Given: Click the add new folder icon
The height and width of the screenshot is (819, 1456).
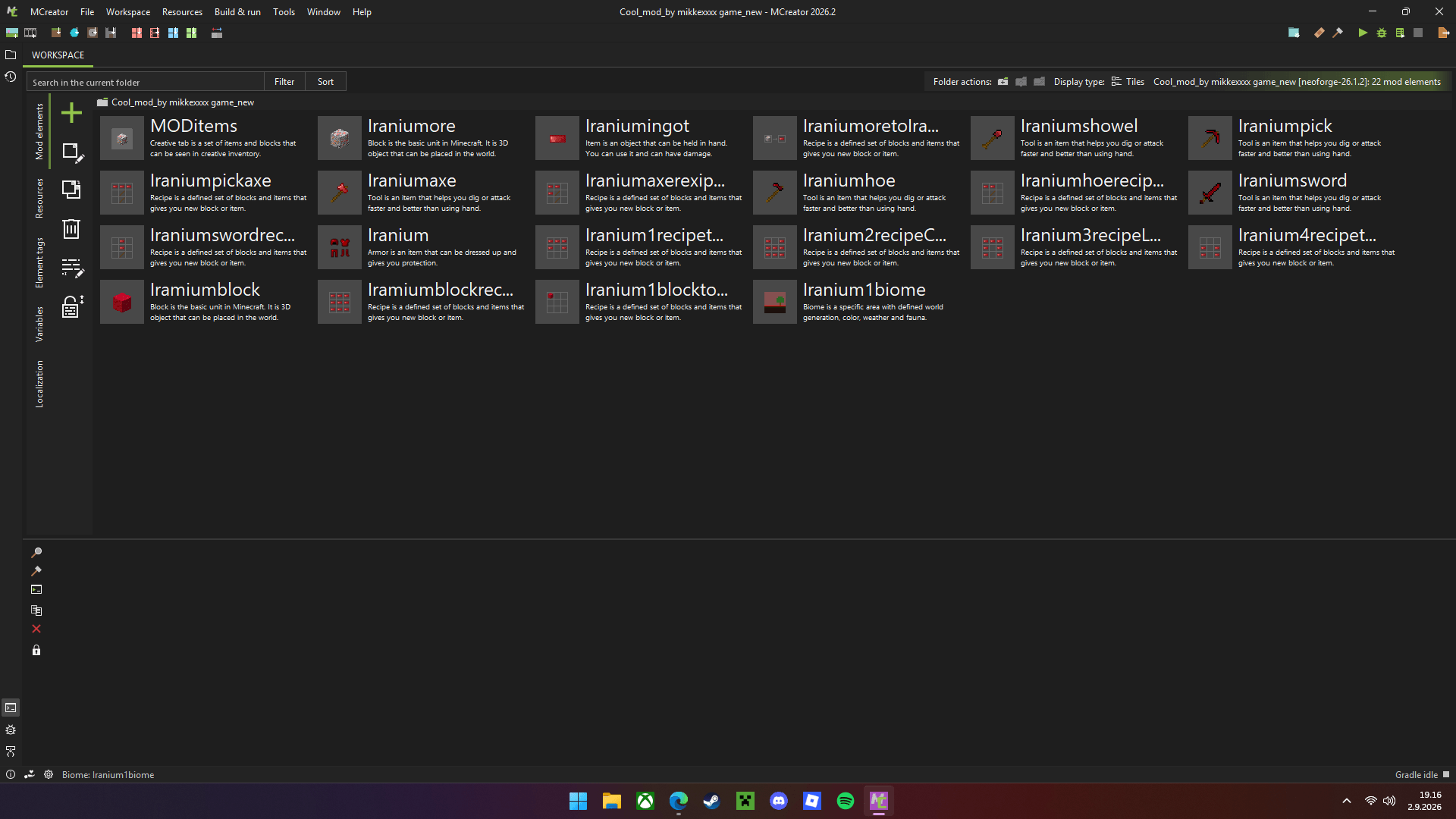Looking at the screenshot, I should point(1003,82).
